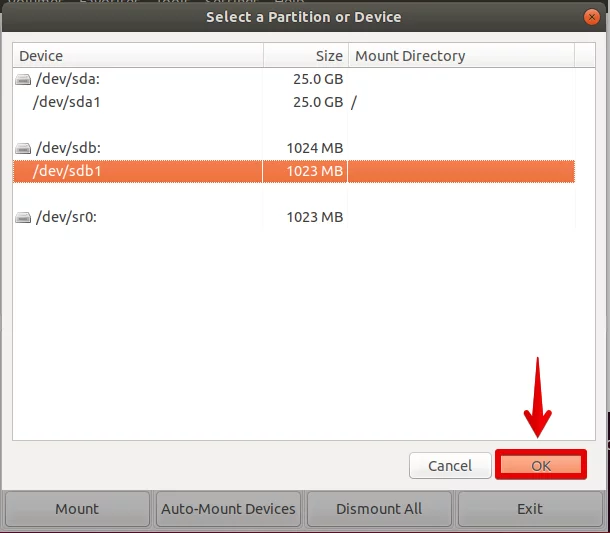Click the Dismount All button
The image size is (610, 533).
tap(379, 509)
